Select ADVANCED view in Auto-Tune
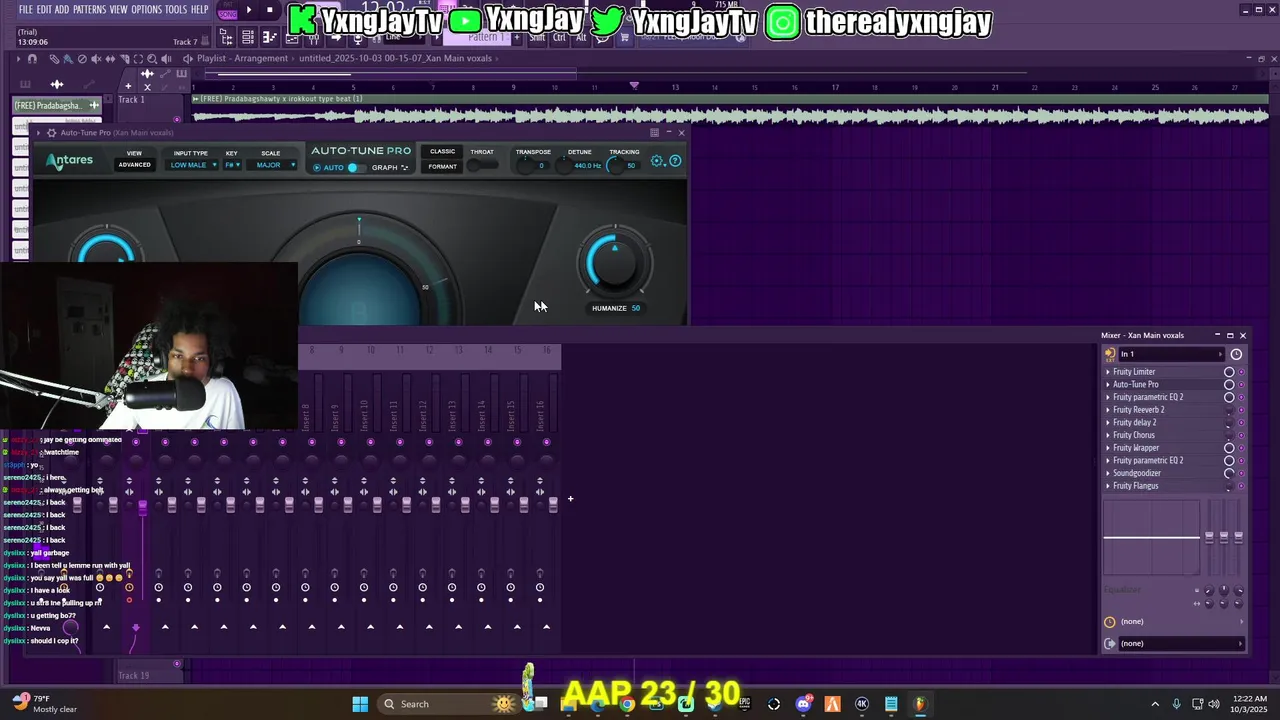 point(134,165)
